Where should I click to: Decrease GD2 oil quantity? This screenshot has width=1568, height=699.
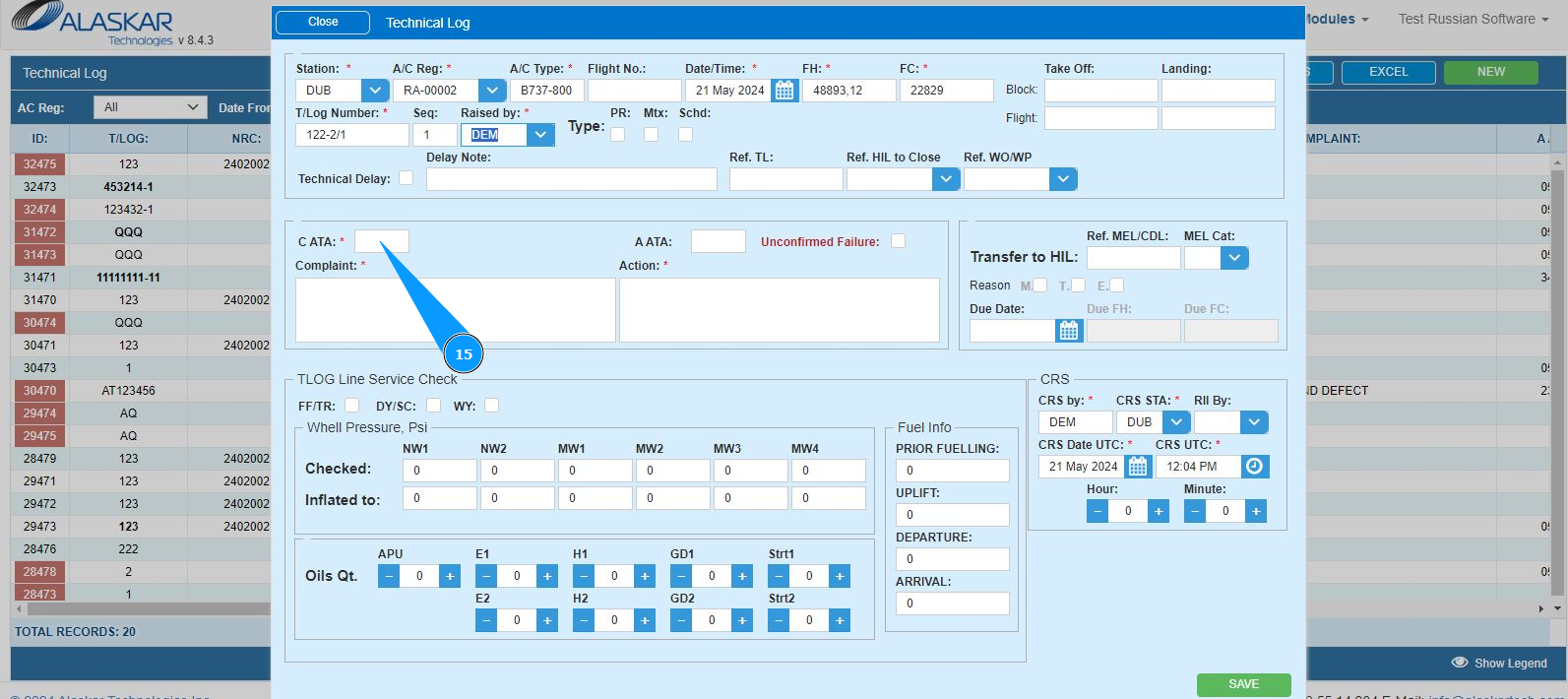681,620
